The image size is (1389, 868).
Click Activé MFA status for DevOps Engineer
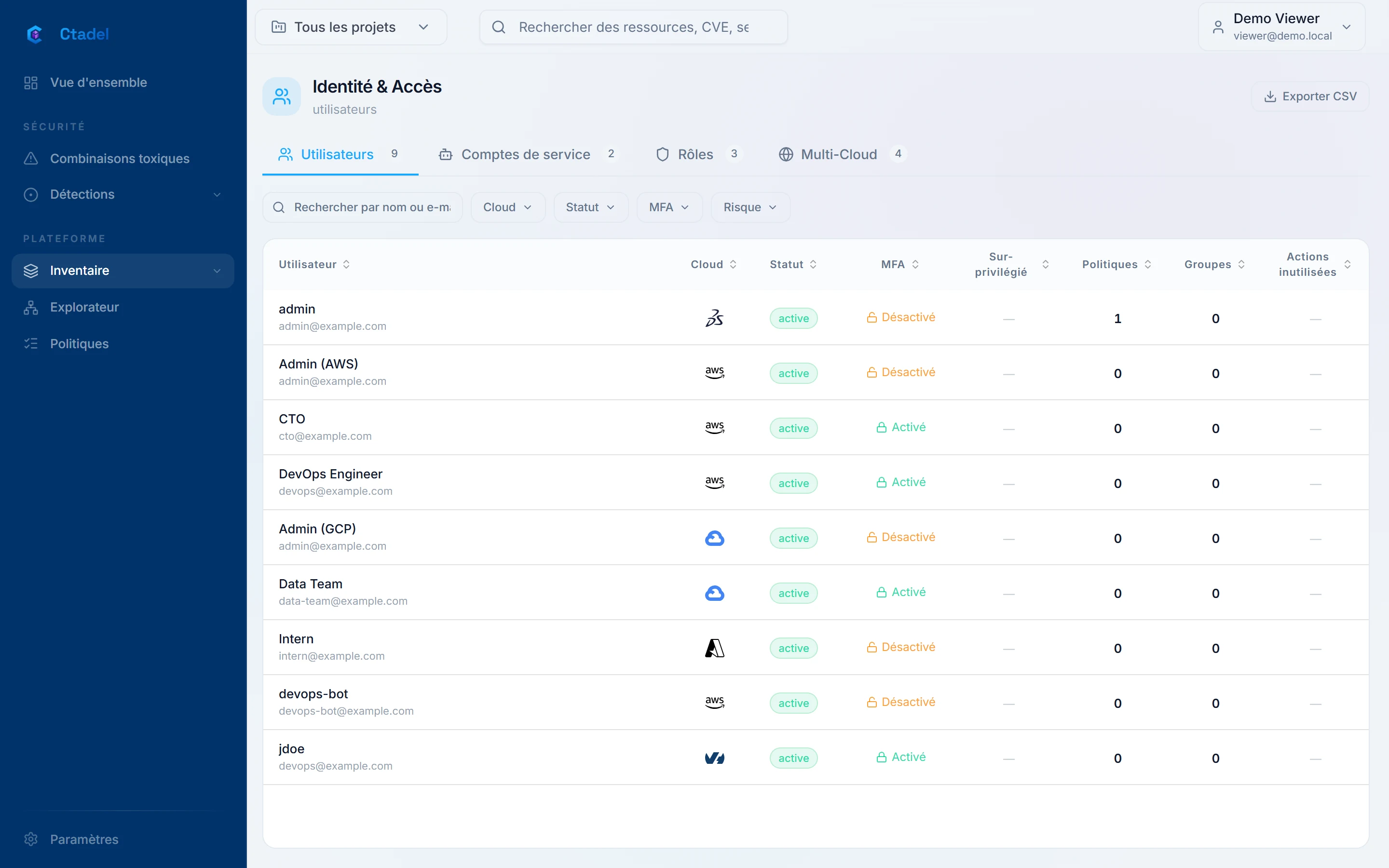tap(900, 482)
